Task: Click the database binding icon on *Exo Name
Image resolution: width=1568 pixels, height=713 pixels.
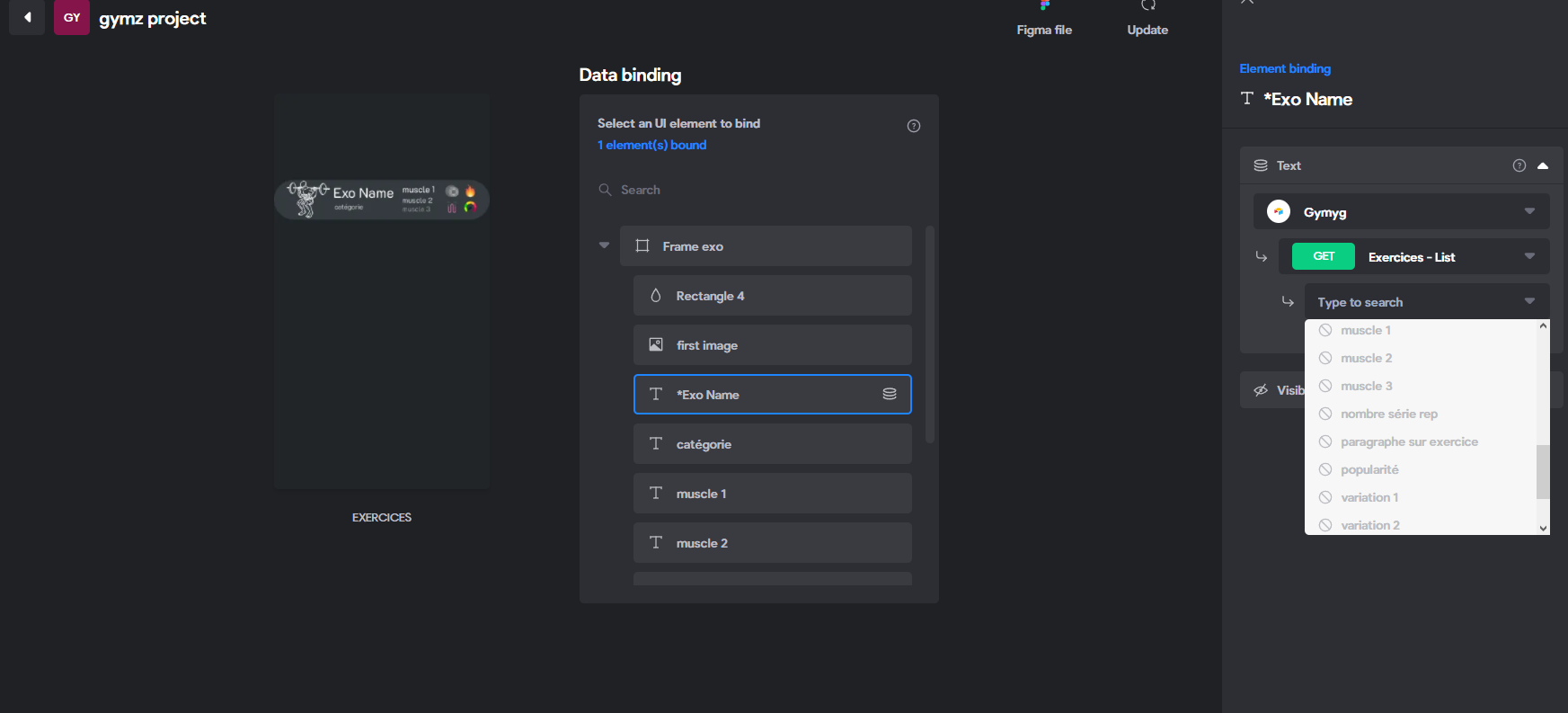Action: pyautogui.click(x=890, y=394)
